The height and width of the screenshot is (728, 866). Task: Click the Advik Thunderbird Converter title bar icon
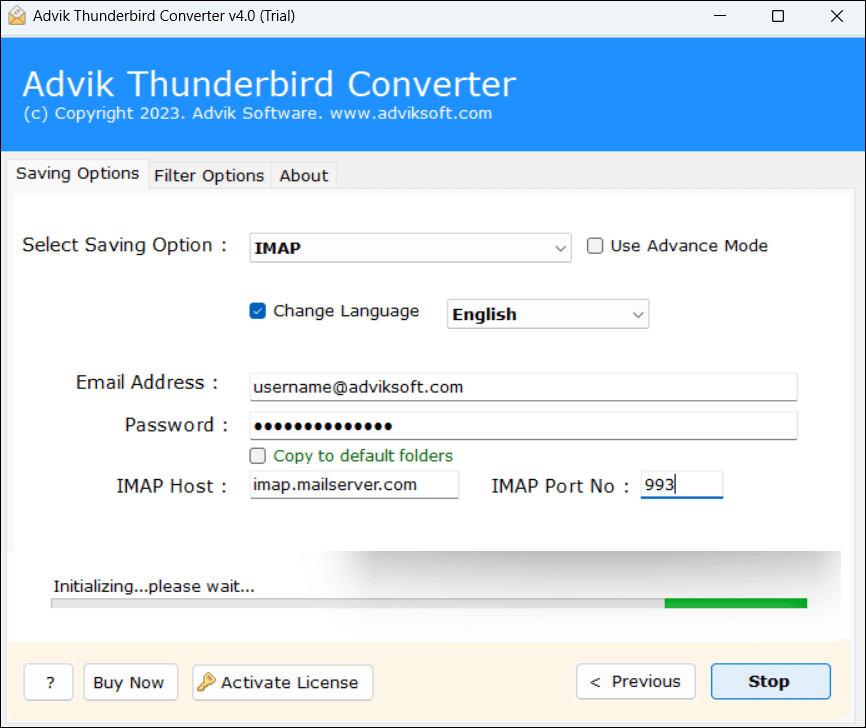(16, 16)
